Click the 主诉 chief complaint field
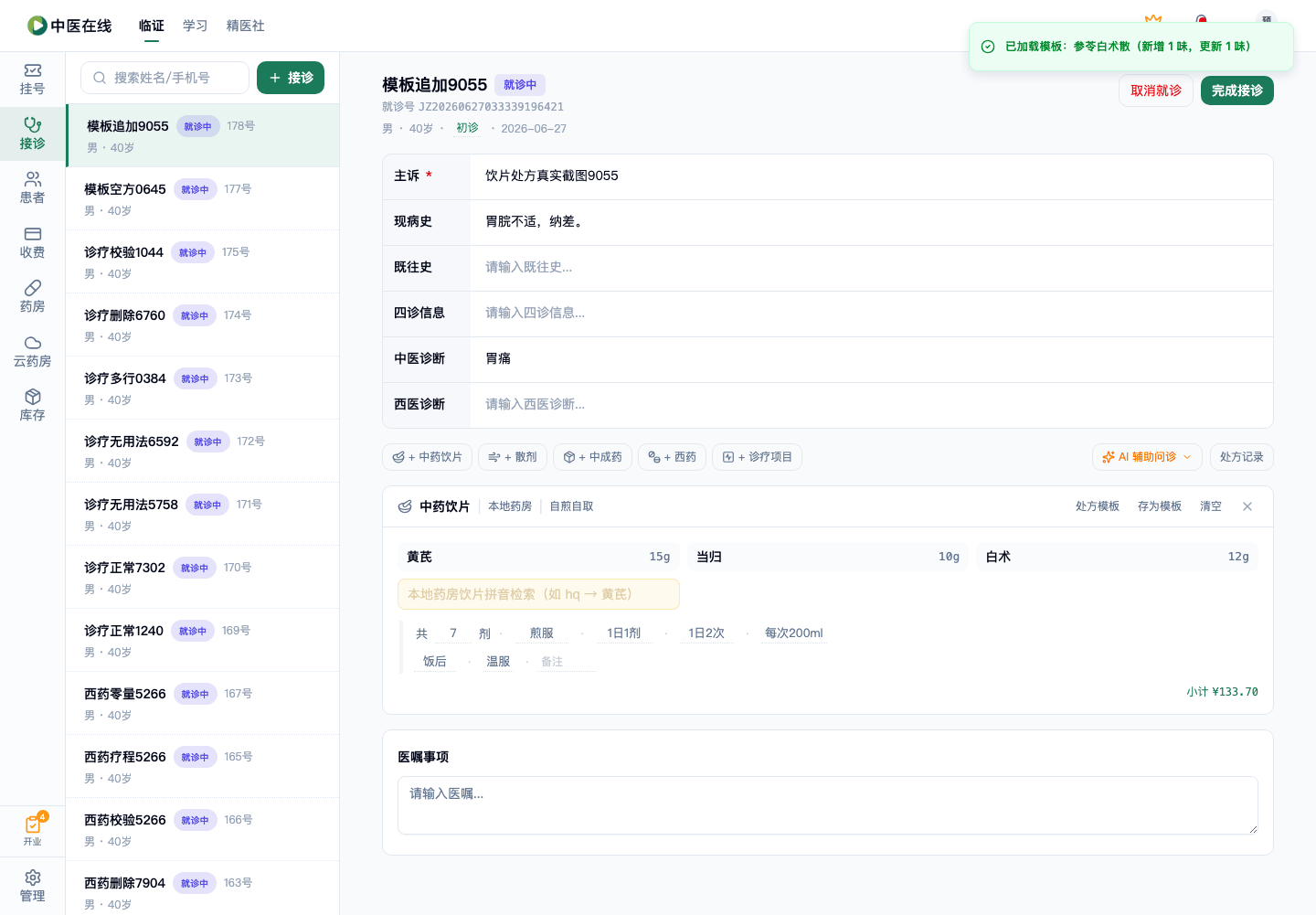This screenshot has height=915, width=1316. 872,176
